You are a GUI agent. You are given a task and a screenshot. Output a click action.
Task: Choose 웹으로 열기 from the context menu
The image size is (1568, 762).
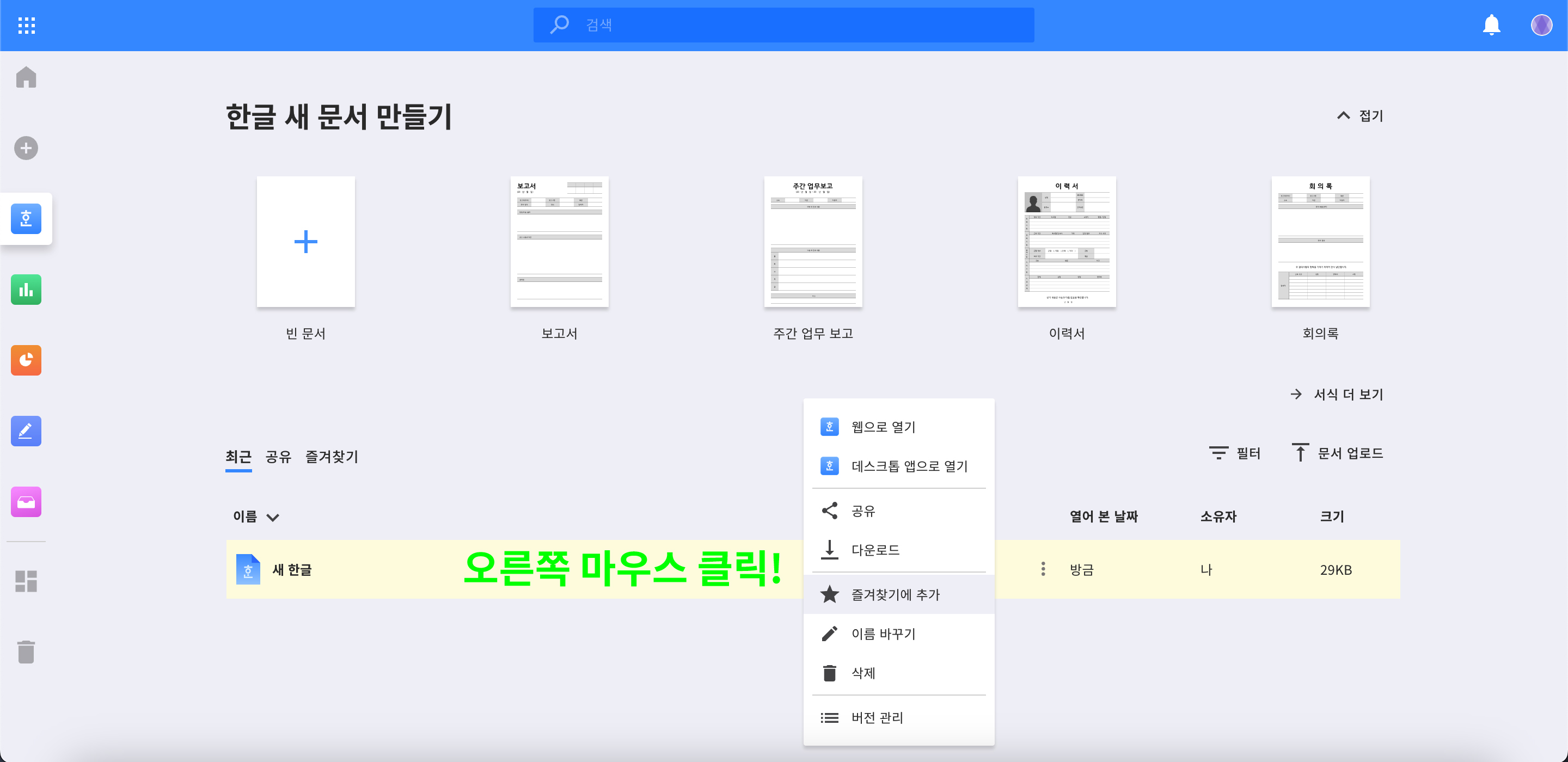pos(898,427)
